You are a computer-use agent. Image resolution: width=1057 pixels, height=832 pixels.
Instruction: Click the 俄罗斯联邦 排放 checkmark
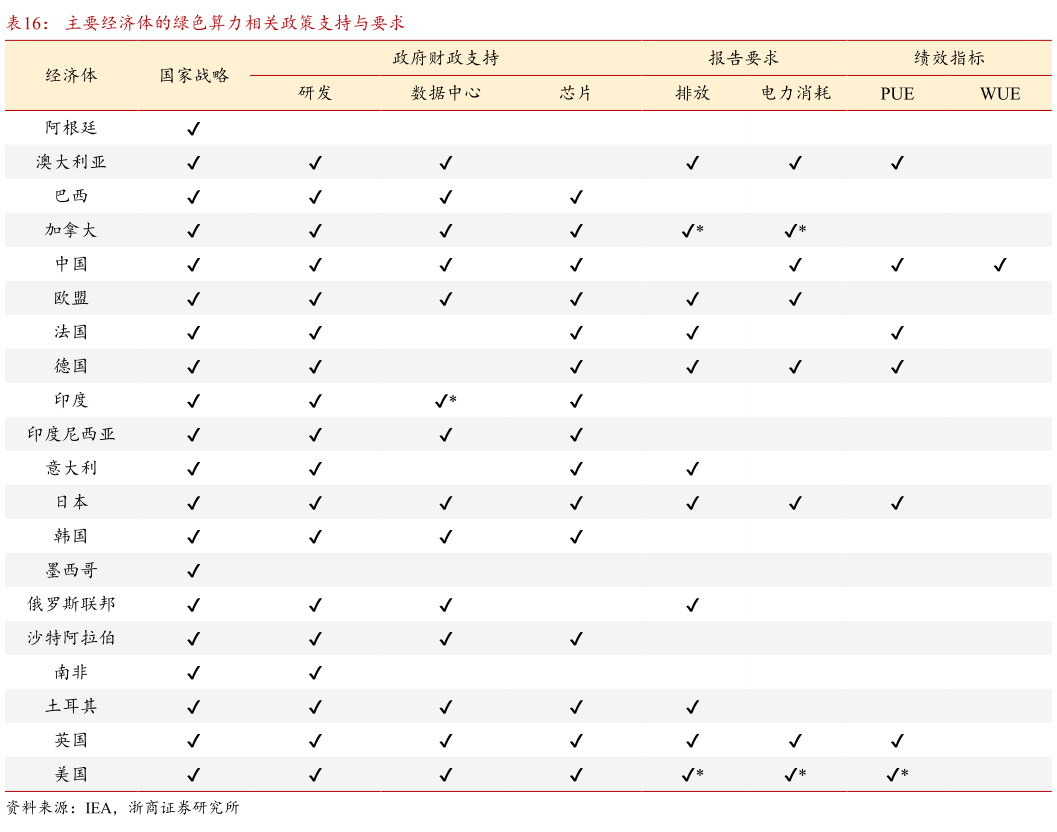(x=692, y=605)
